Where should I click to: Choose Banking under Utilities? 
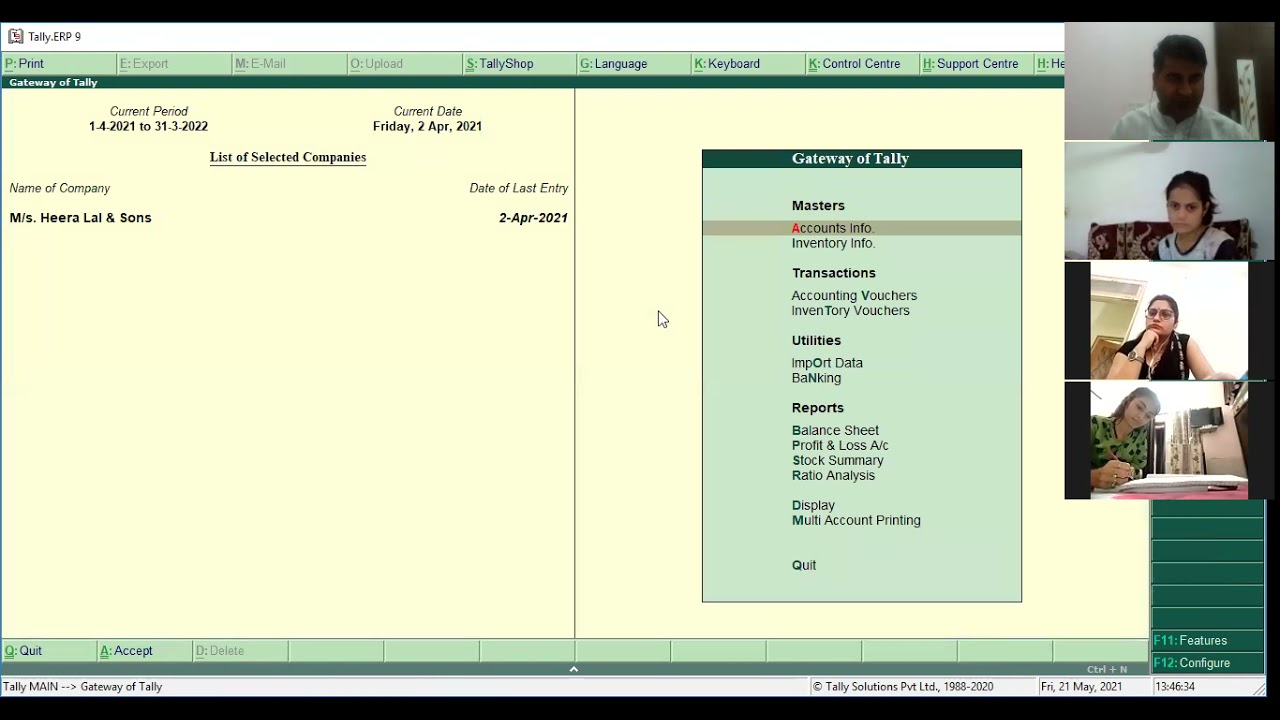click(816, 378)
